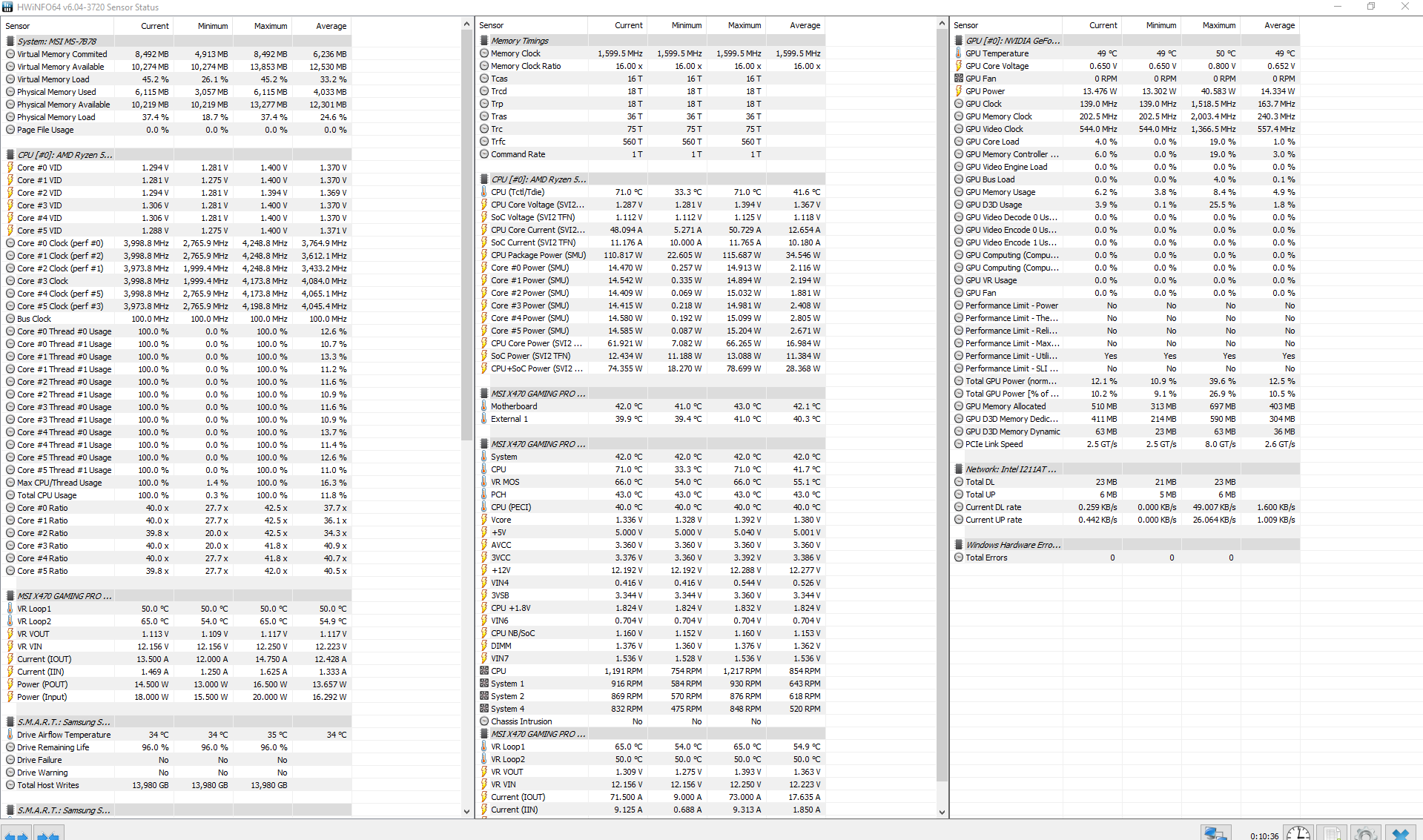1423x840 pixels.
Task: Click the log sheet icon
Action: coord(1332,833)
